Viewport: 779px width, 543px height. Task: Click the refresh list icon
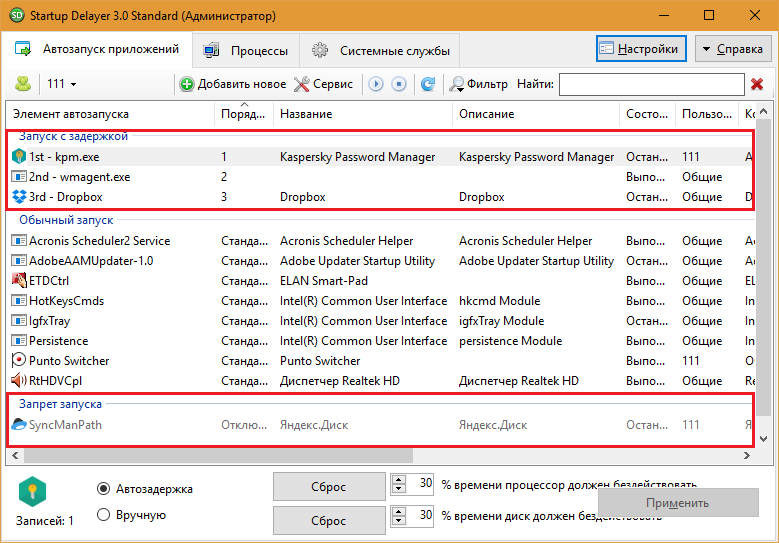point(428,84)
